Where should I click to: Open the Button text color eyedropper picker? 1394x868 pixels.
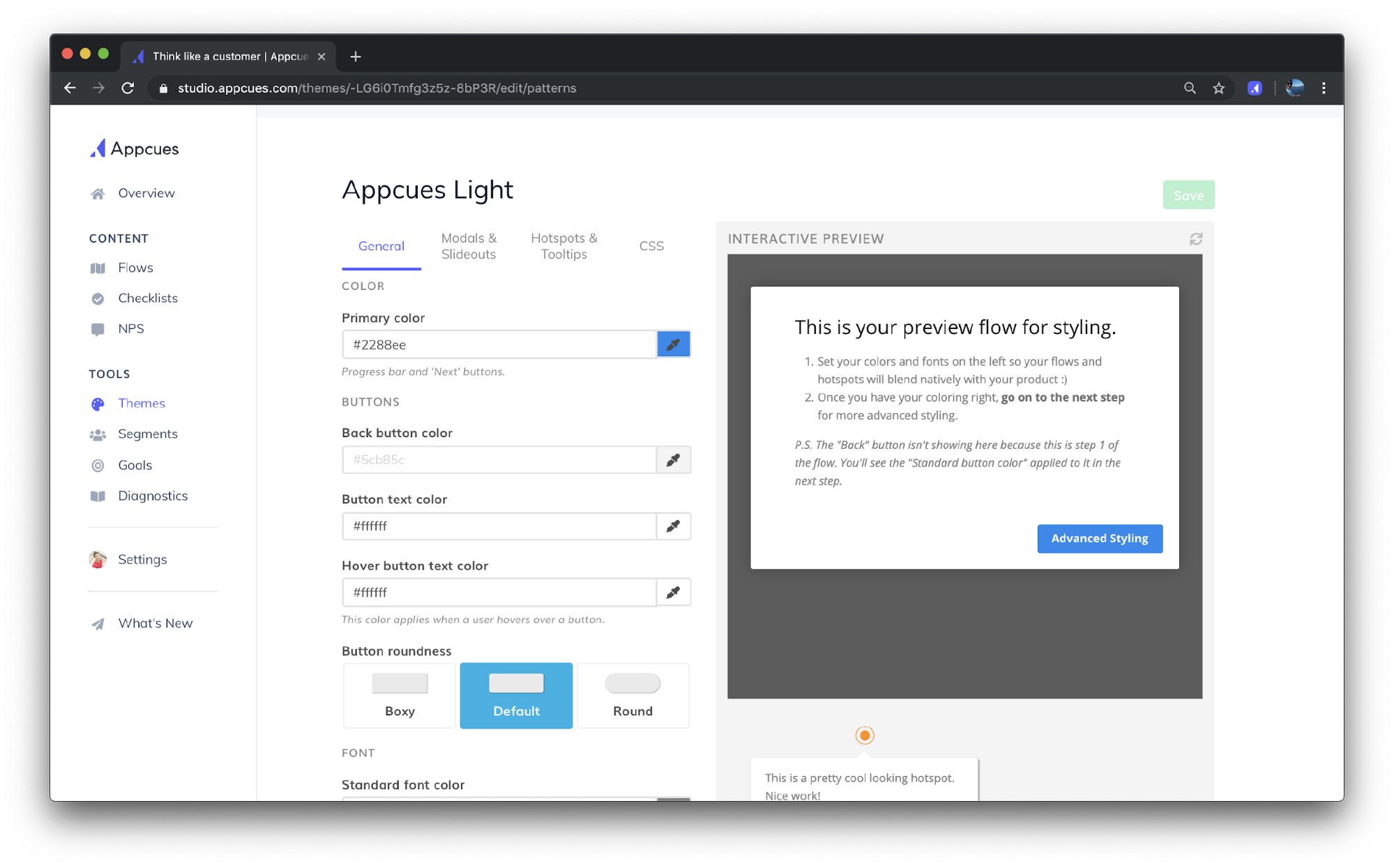[x=674, y=526]
